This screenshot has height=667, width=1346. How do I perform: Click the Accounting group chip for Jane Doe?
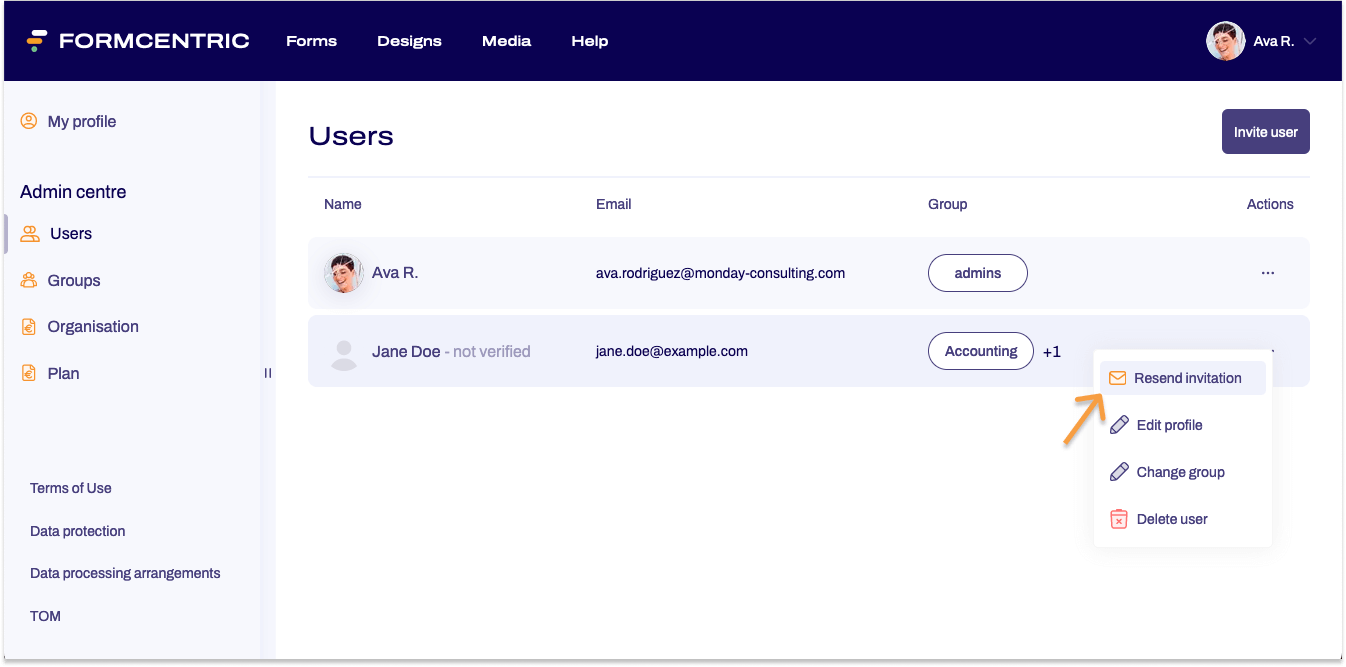point(980,351)
